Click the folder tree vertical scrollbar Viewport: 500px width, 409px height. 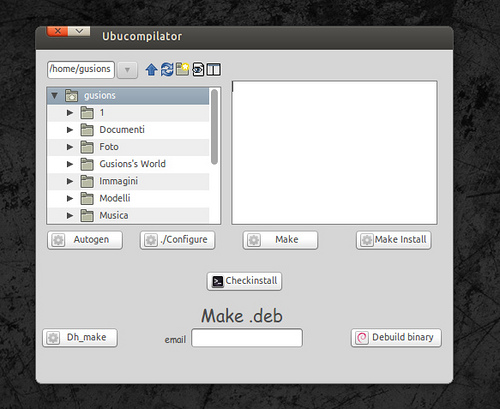[x=214, y=127]
